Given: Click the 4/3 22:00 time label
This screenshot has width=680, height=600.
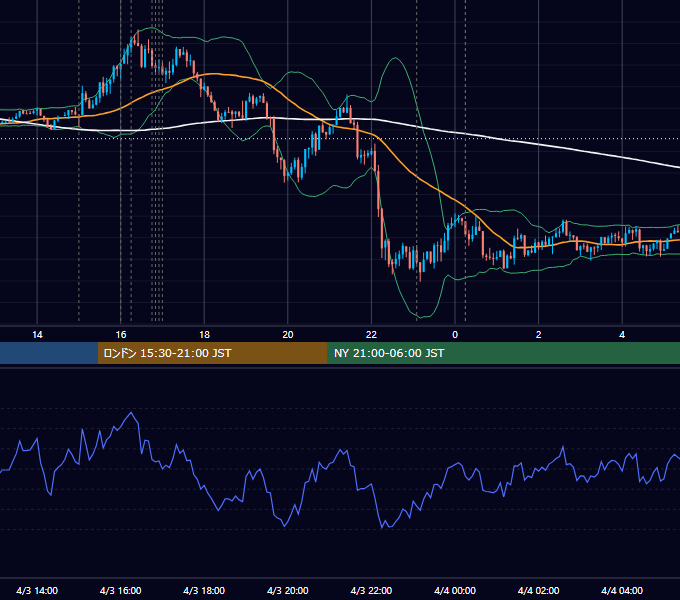Looking at the screenshot, I should [x=371, y=590].
